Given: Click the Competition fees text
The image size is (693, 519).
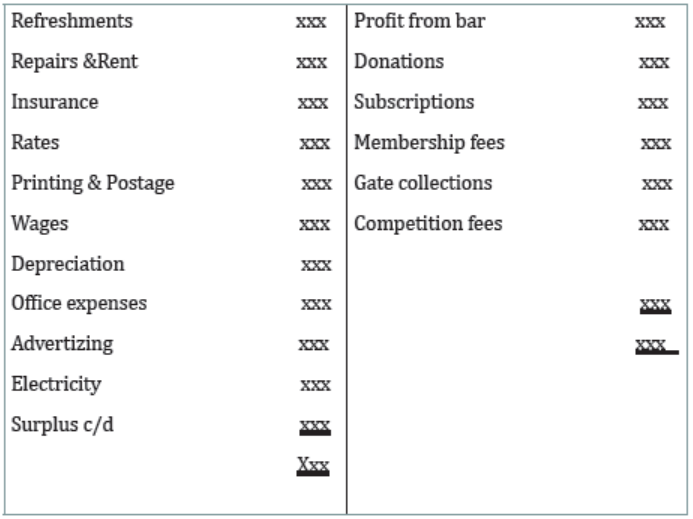Looking at the screenshot, I should pyautogui.click(x=428, y=224).
